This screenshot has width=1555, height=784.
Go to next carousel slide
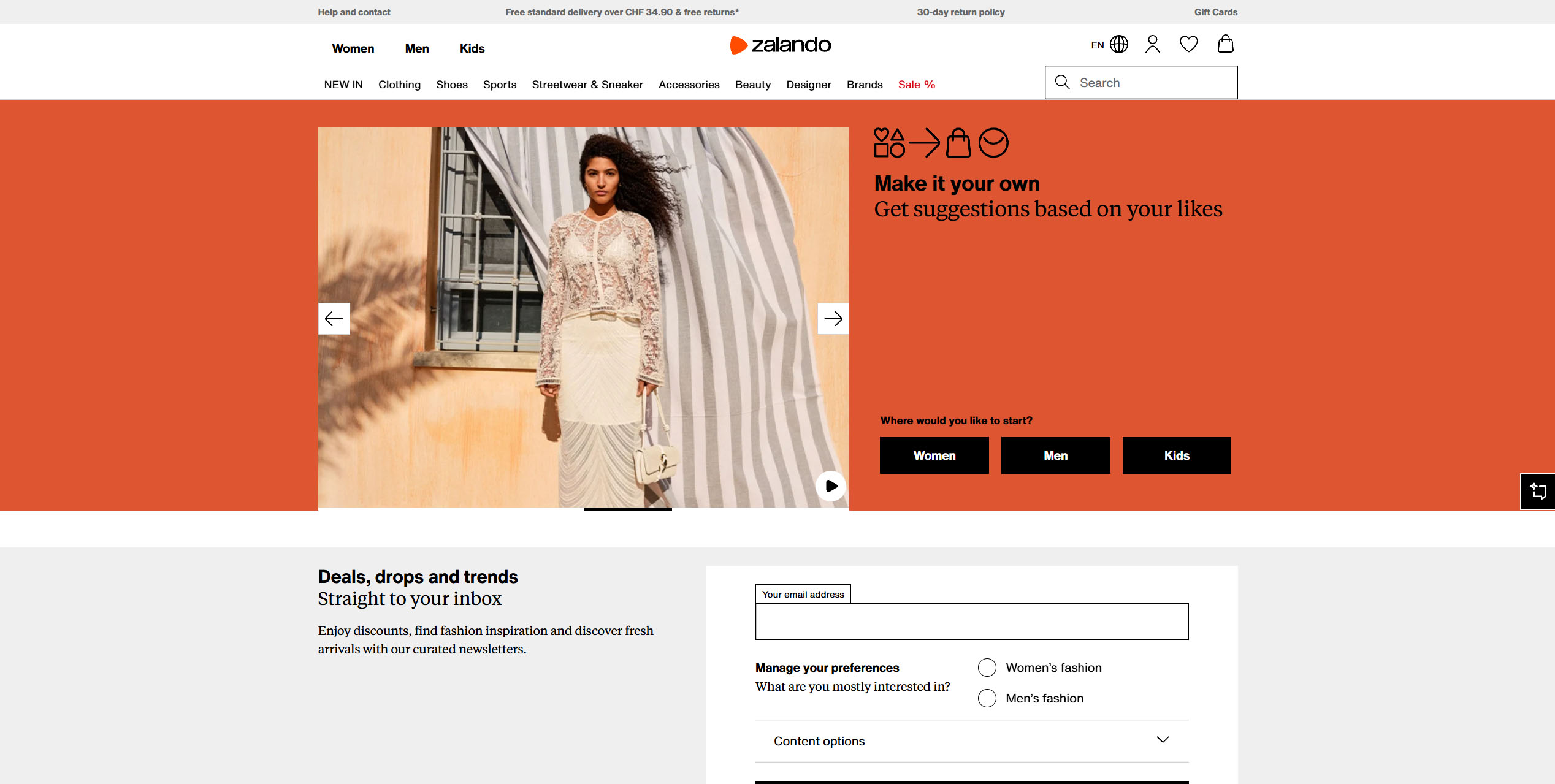pos(833,319)
